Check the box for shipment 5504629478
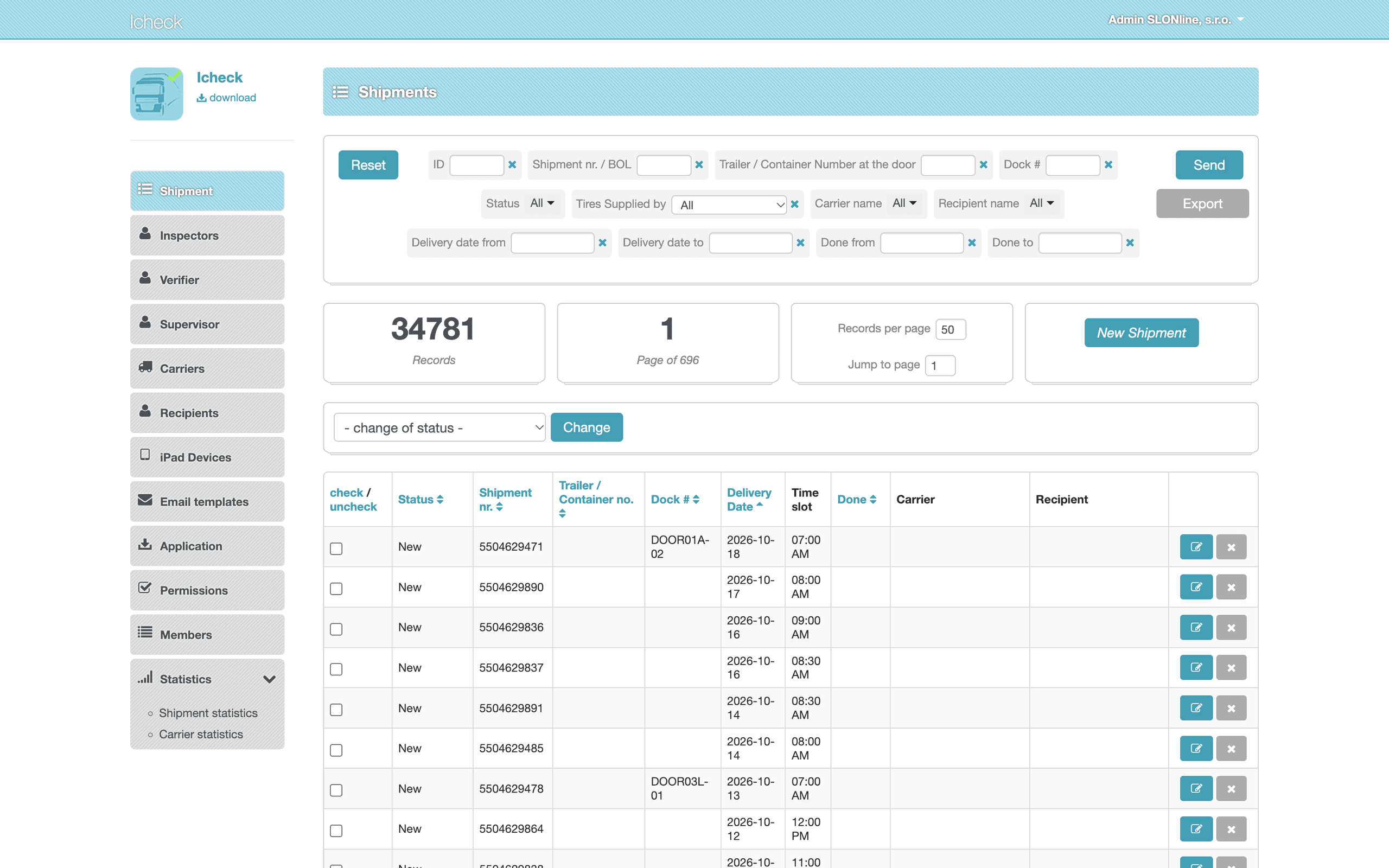Screen dimensions: 1389x868 pyautogui.click(x=336, y=790)
